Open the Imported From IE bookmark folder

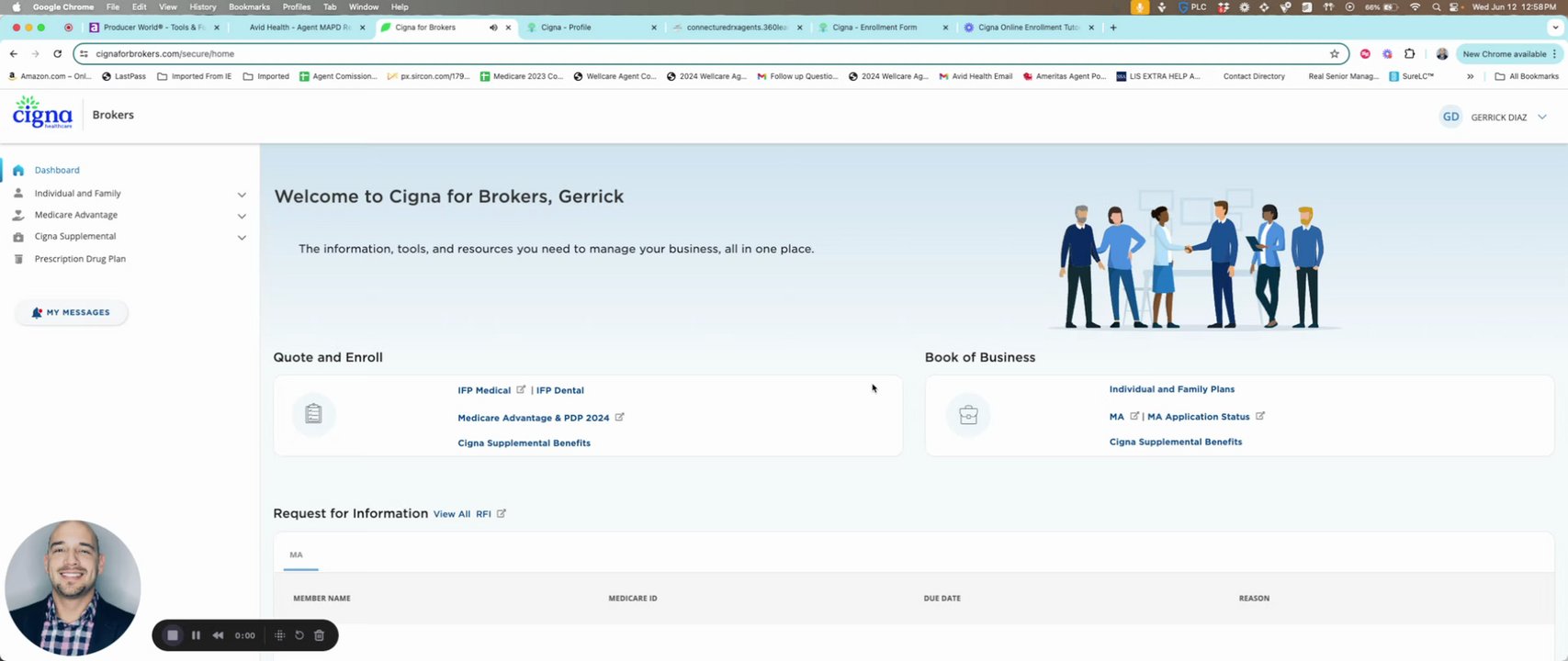tap(195, 76)
